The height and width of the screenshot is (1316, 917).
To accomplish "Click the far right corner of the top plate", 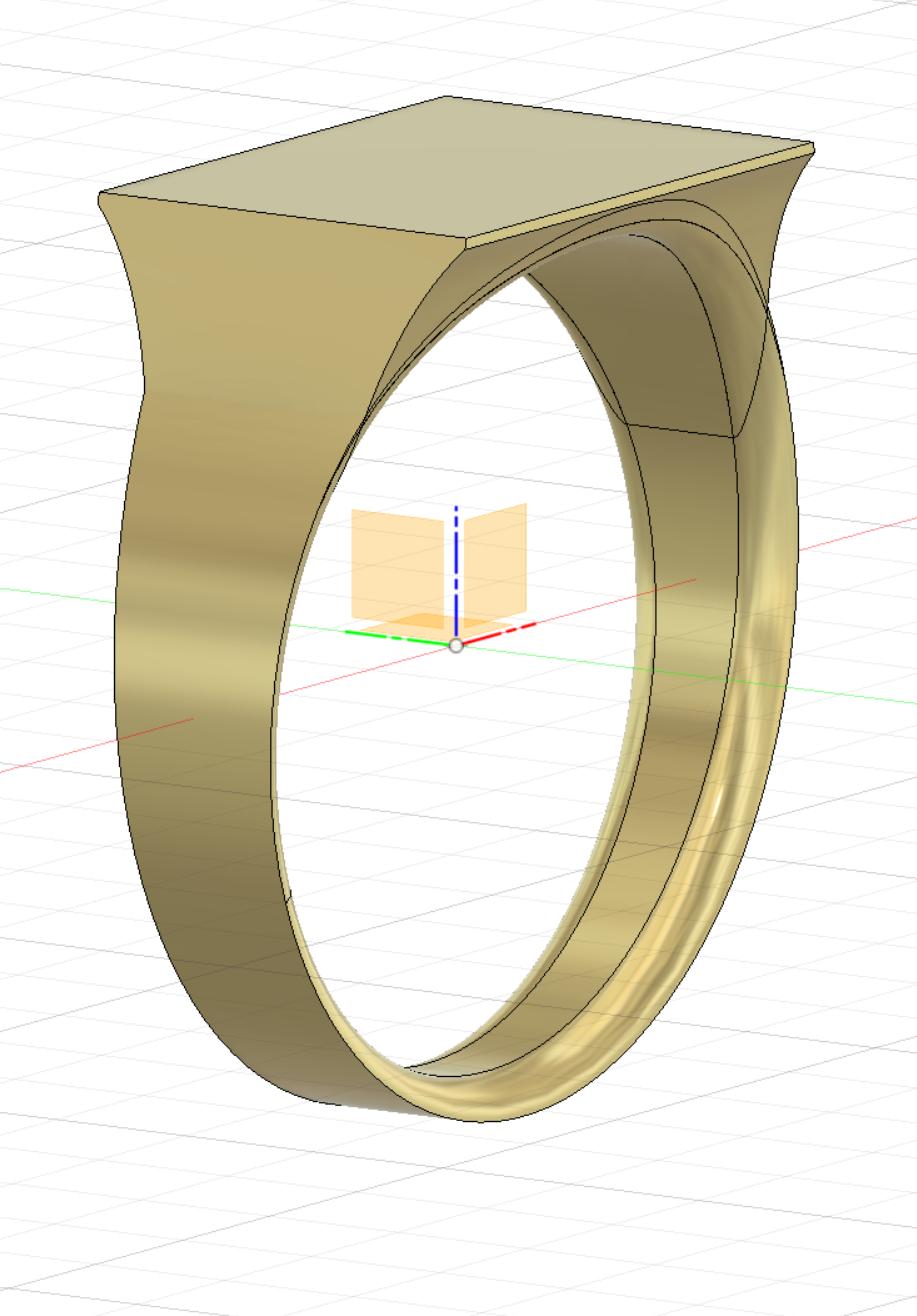I will 811,147.
